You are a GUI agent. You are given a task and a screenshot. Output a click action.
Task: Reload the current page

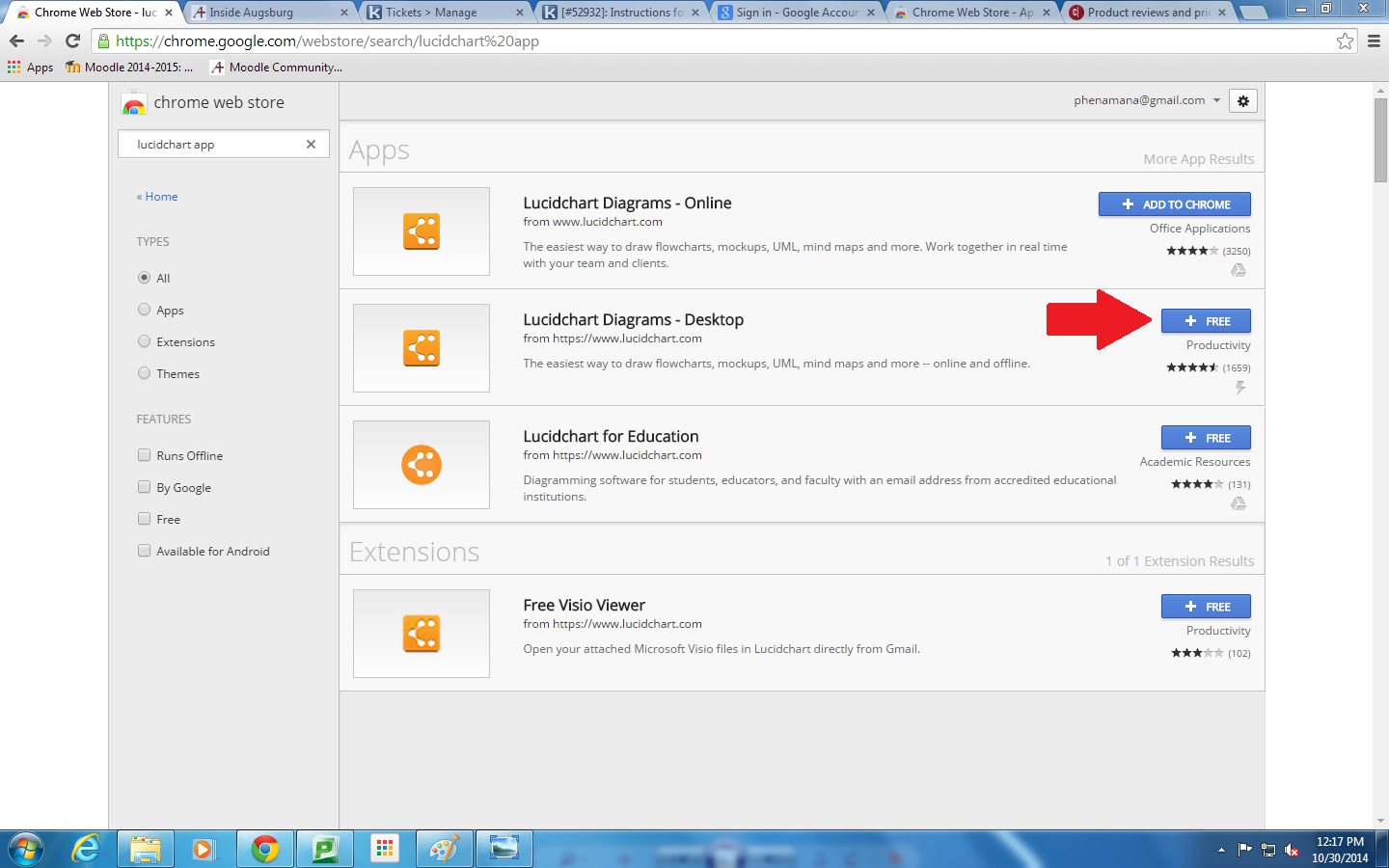point(72,41)
